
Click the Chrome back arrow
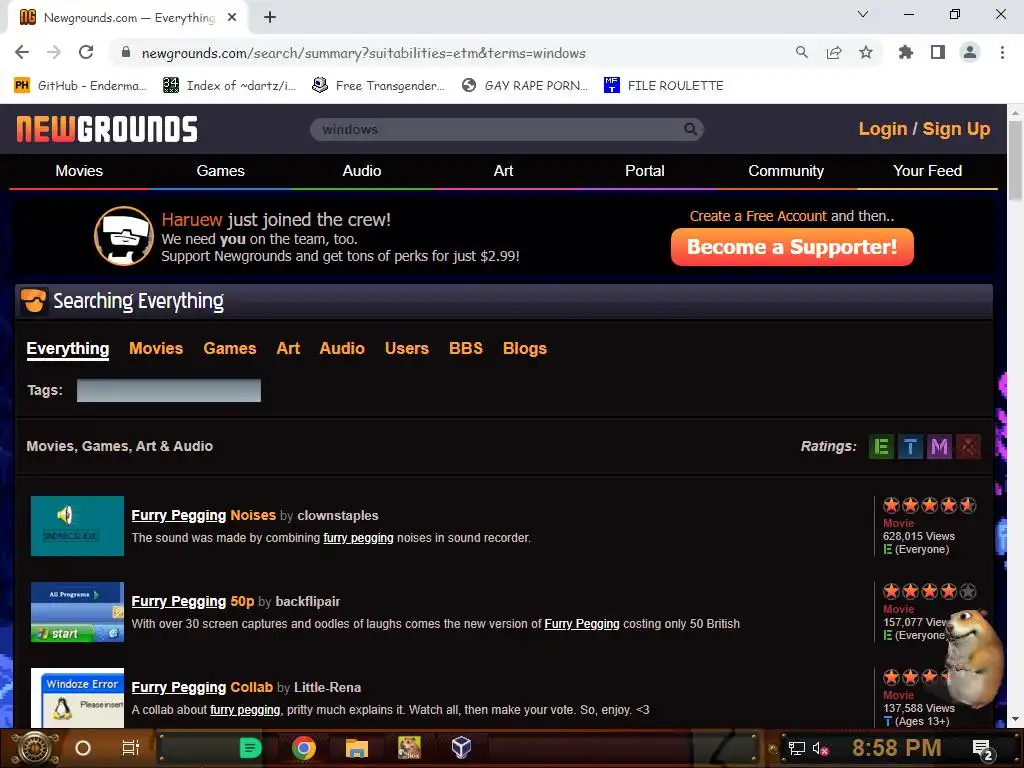point(22,52)
